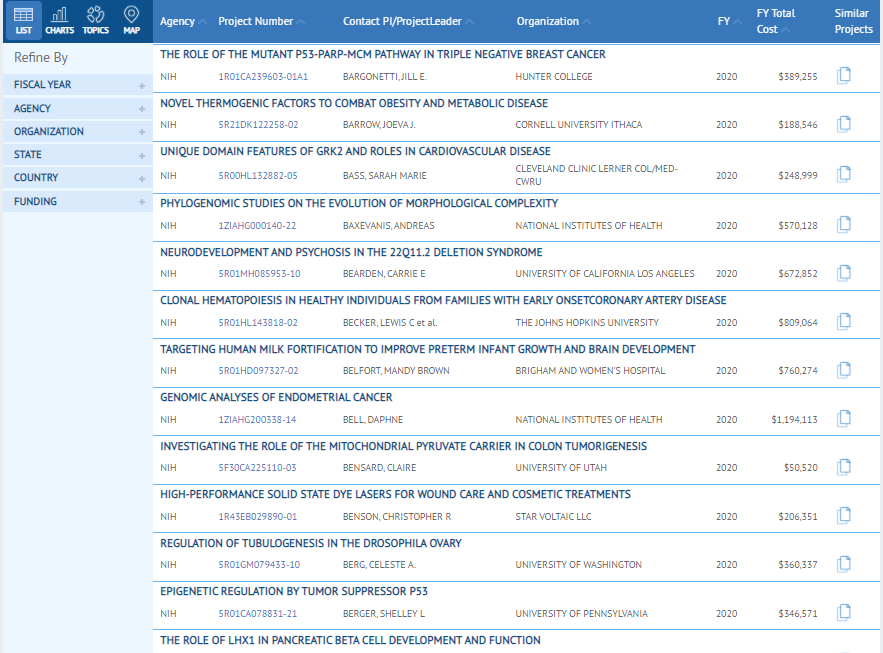This screenshot has height=653, width=883.
Task: View similar projects for Belfort's milk fortification project
Action: 844,370
